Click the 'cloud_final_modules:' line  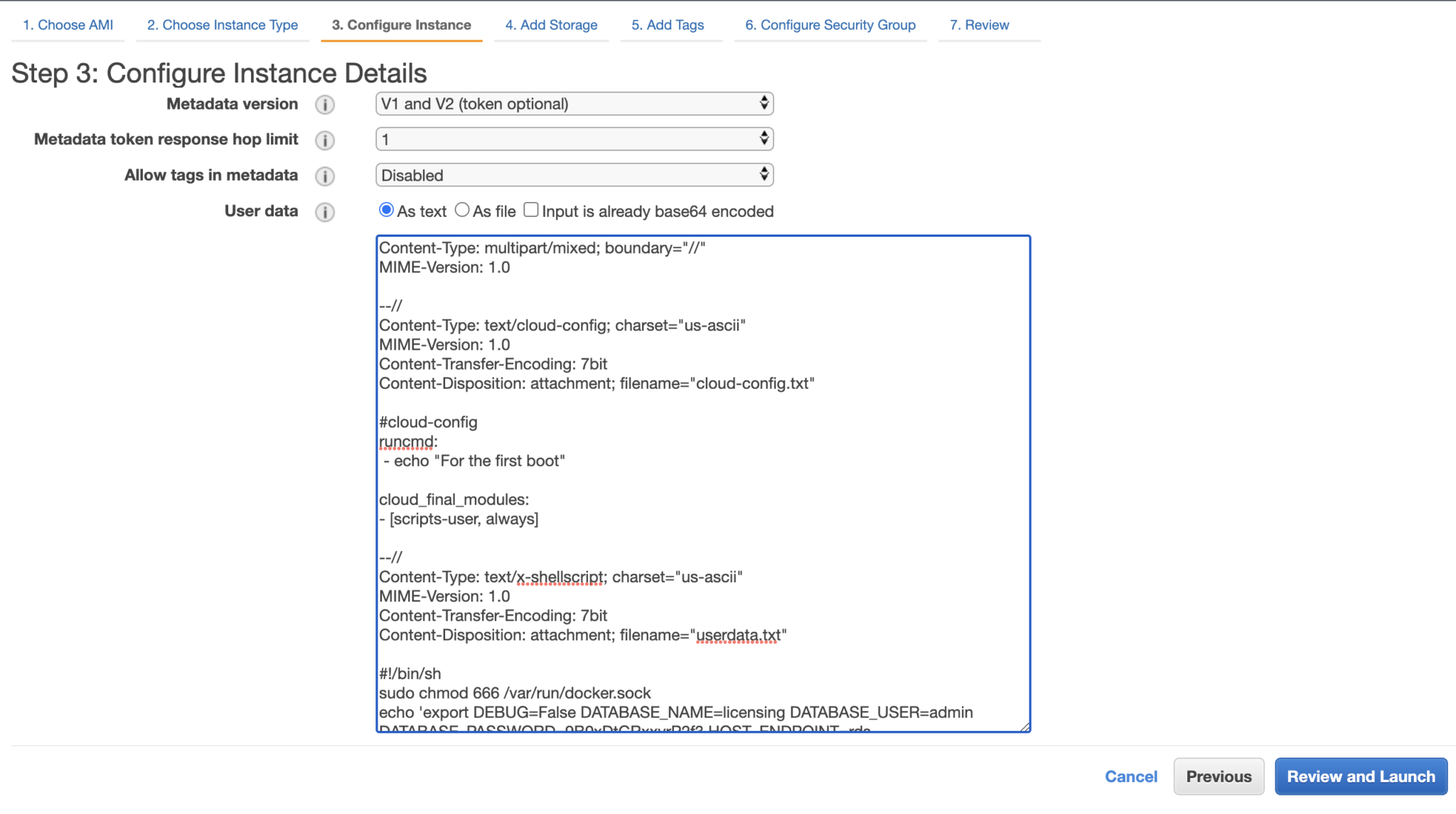[x=454, y=500]
